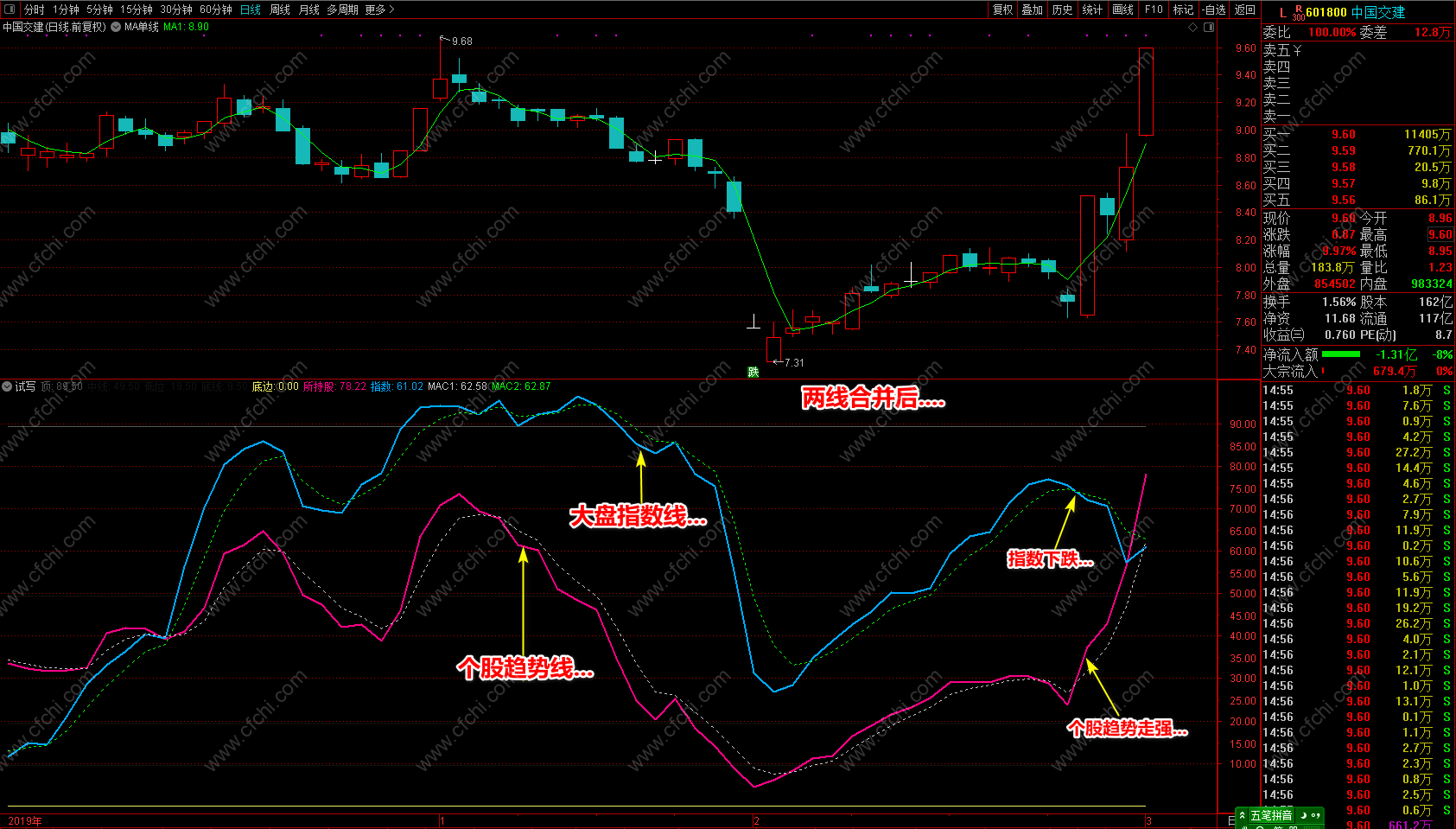Switch to 月线 monthly chart

[309, 10]
